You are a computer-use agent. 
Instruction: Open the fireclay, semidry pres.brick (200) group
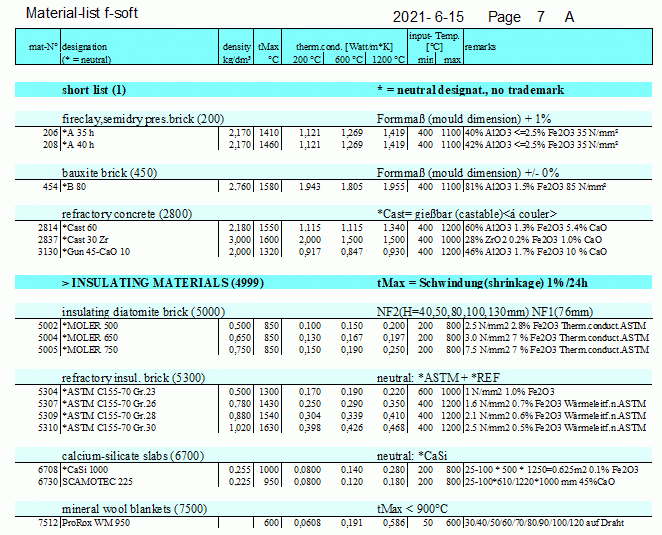tap(143, 119)
